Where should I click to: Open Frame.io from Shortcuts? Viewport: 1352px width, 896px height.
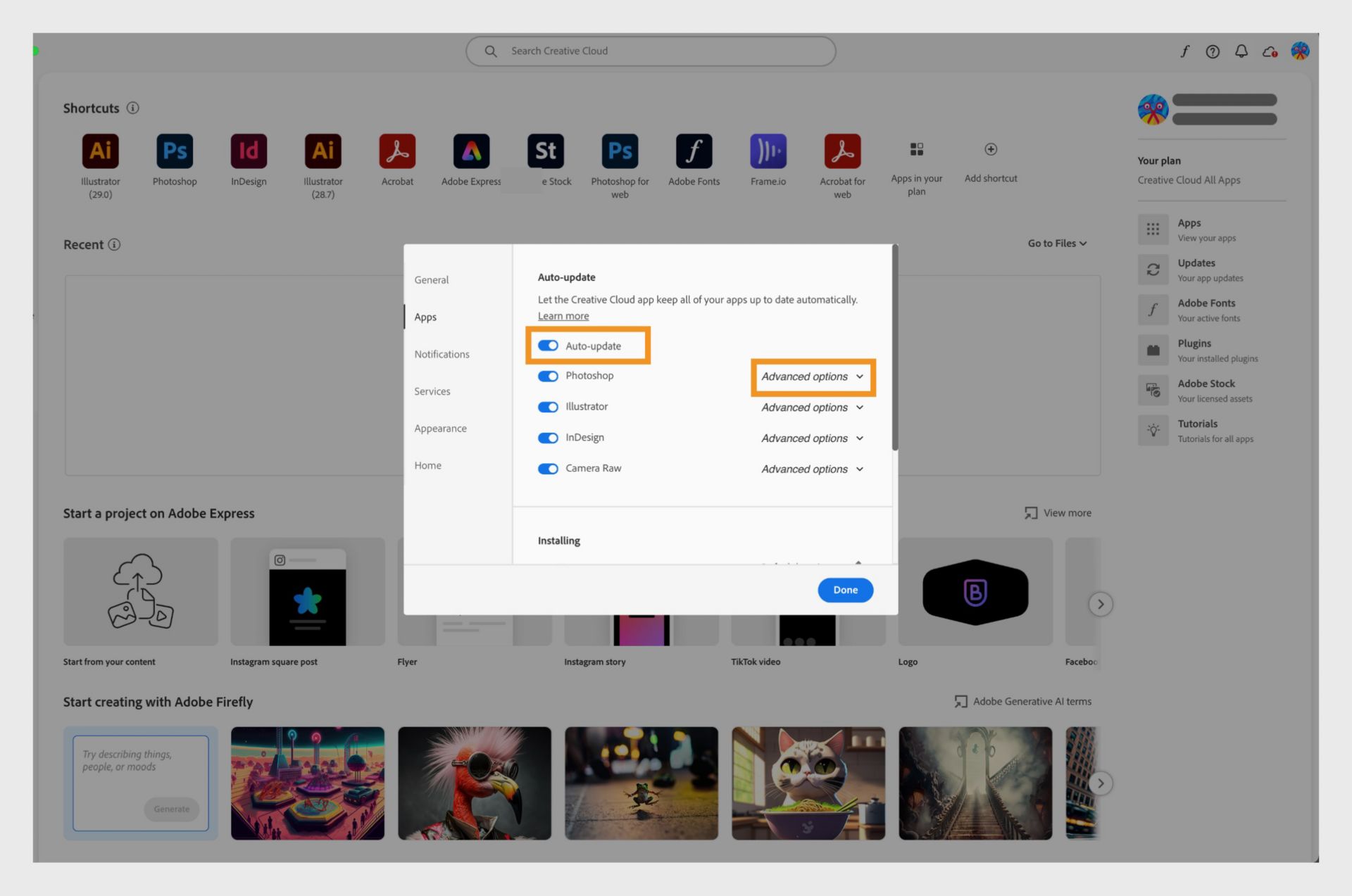(768, 151)
